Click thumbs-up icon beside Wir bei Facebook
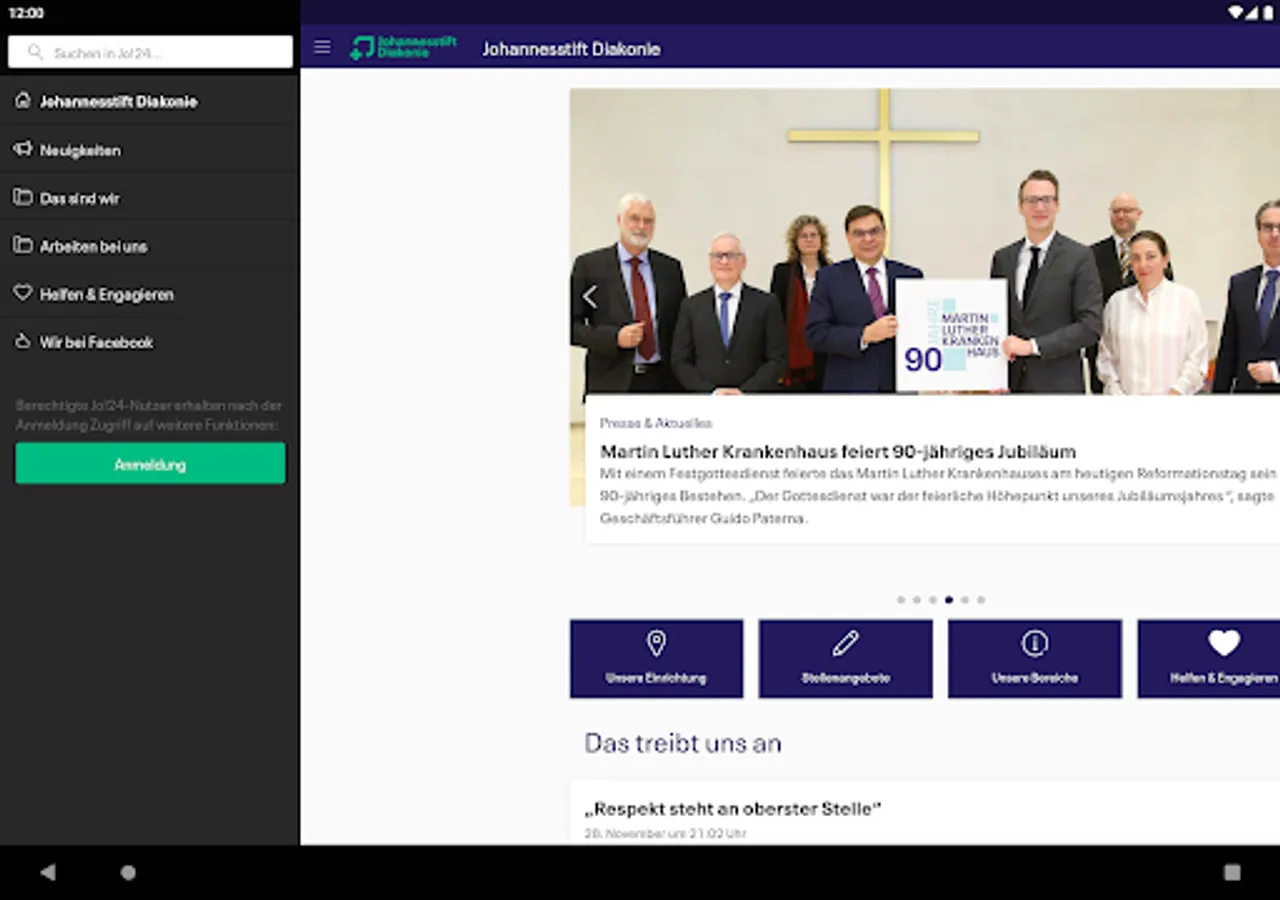This screenshot has width=1280, height=900. coord(23,341)
